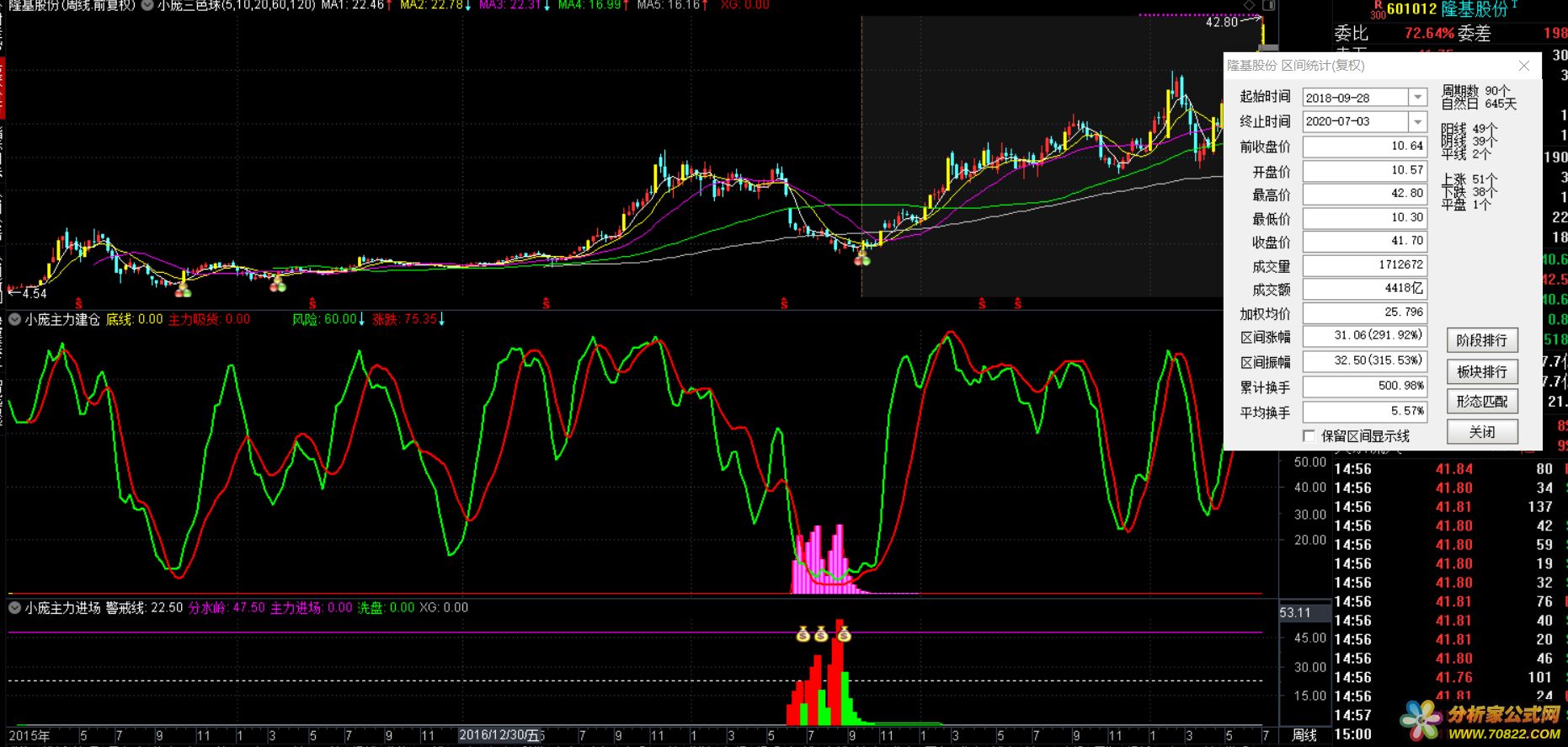Click the colored ball marker at selection start
1568x747 pixels.
[862, 259]
